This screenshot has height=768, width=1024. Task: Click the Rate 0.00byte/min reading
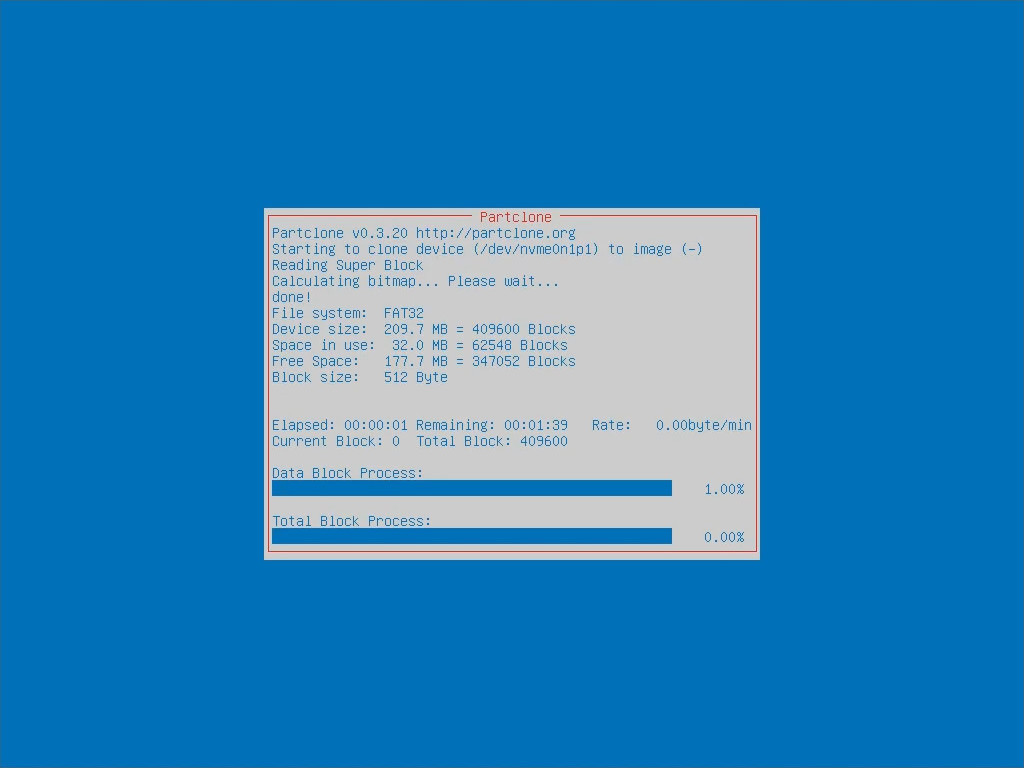671,425
